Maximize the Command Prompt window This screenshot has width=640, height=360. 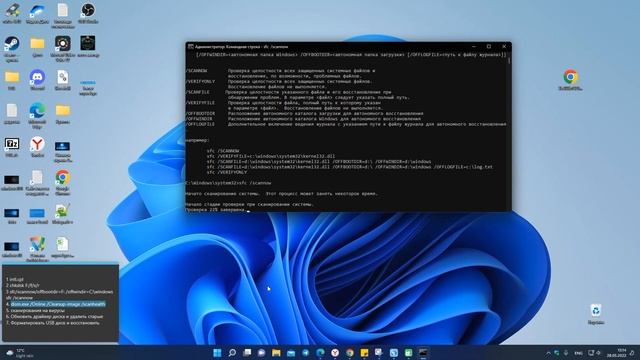(x=489, y=47)
